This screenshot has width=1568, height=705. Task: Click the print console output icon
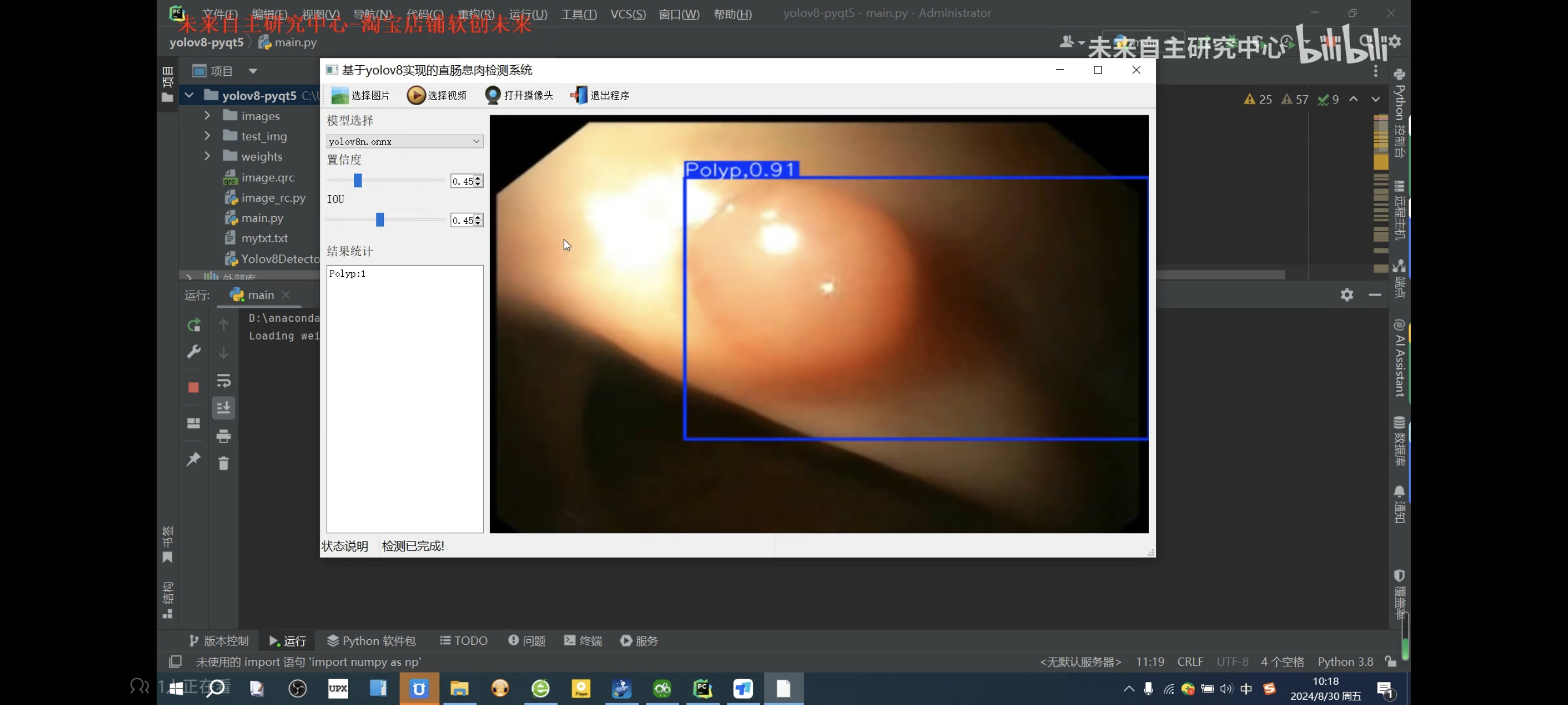pos(223,436)
